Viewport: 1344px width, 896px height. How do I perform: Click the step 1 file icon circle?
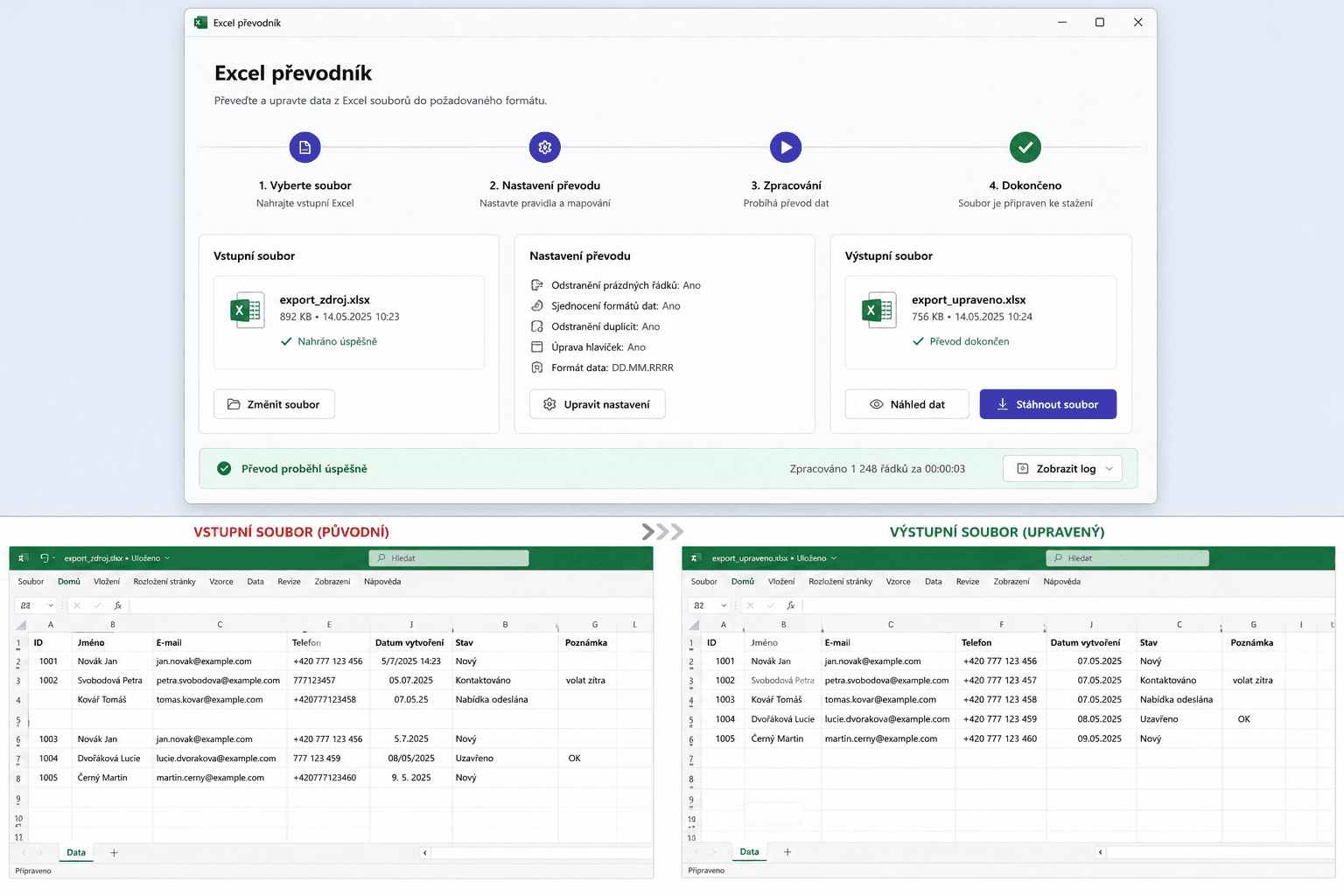click(304, 147)
